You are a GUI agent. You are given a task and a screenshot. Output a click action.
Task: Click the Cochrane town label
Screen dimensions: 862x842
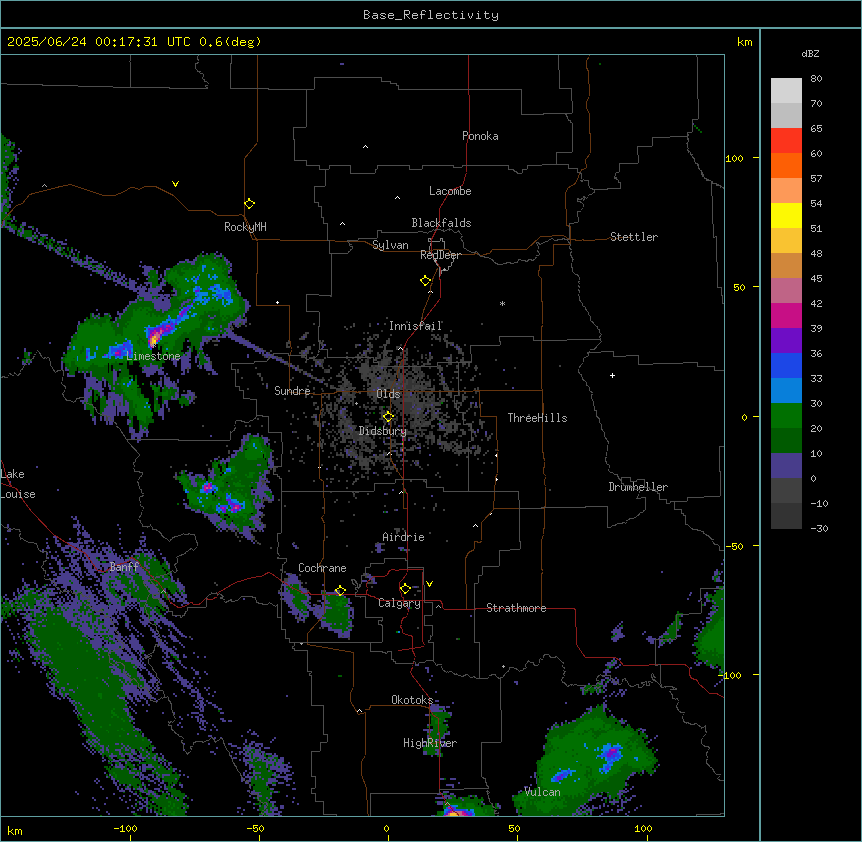pos(322,568)
